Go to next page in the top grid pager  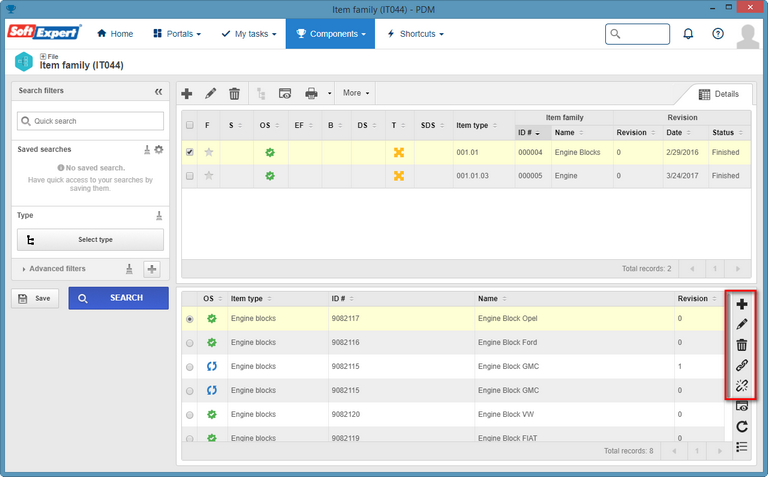738,269
